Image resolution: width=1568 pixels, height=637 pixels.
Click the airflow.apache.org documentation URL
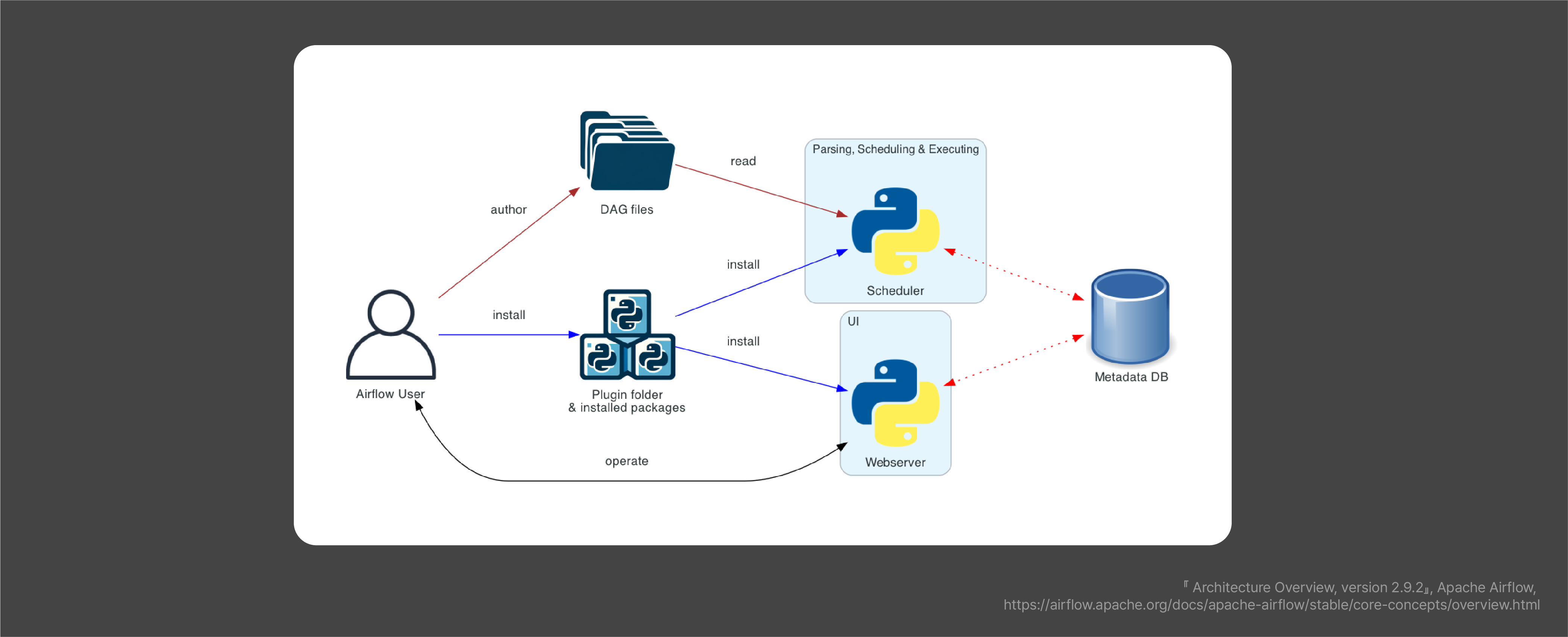click(1272, 605)
